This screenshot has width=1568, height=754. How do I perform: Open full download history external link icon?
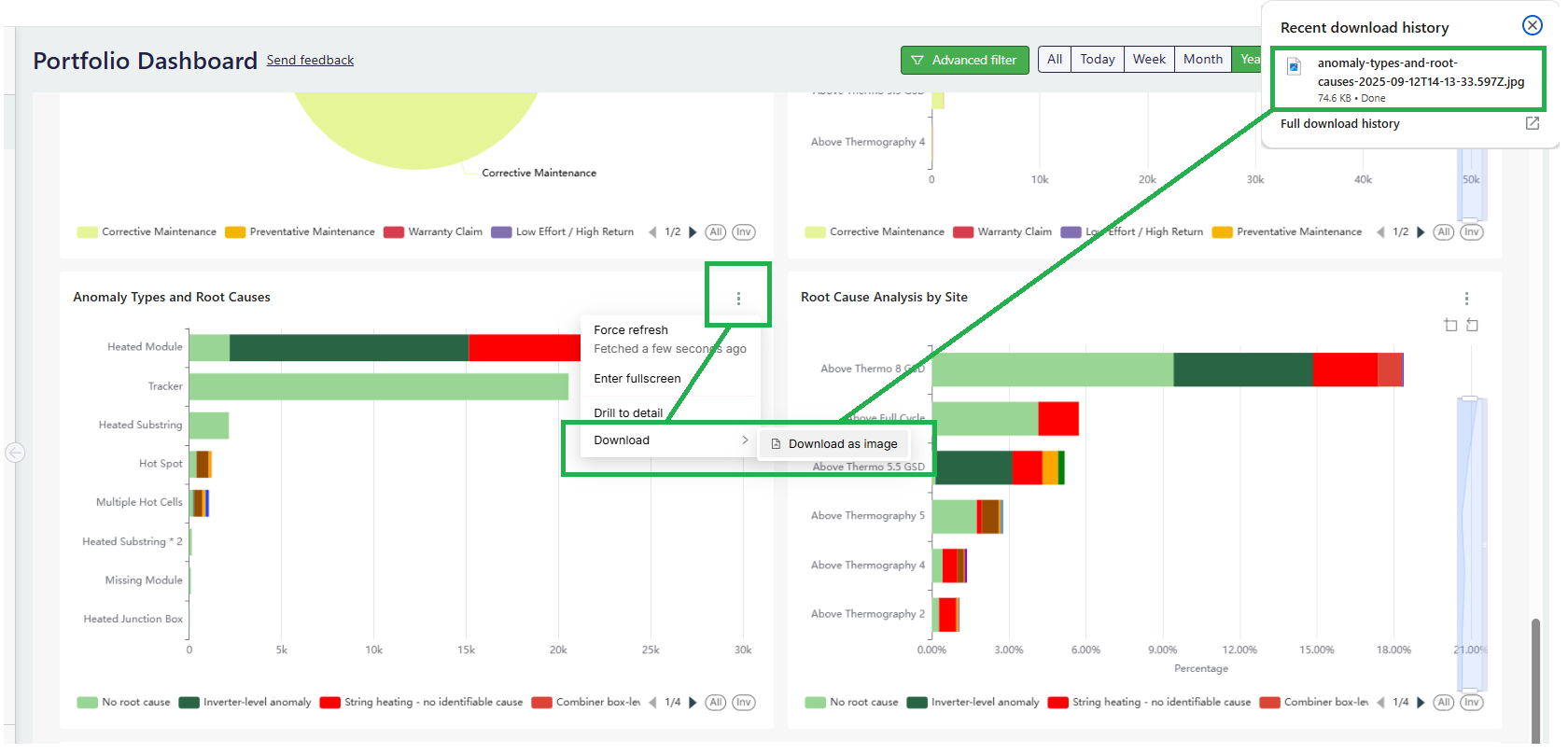1532,123
